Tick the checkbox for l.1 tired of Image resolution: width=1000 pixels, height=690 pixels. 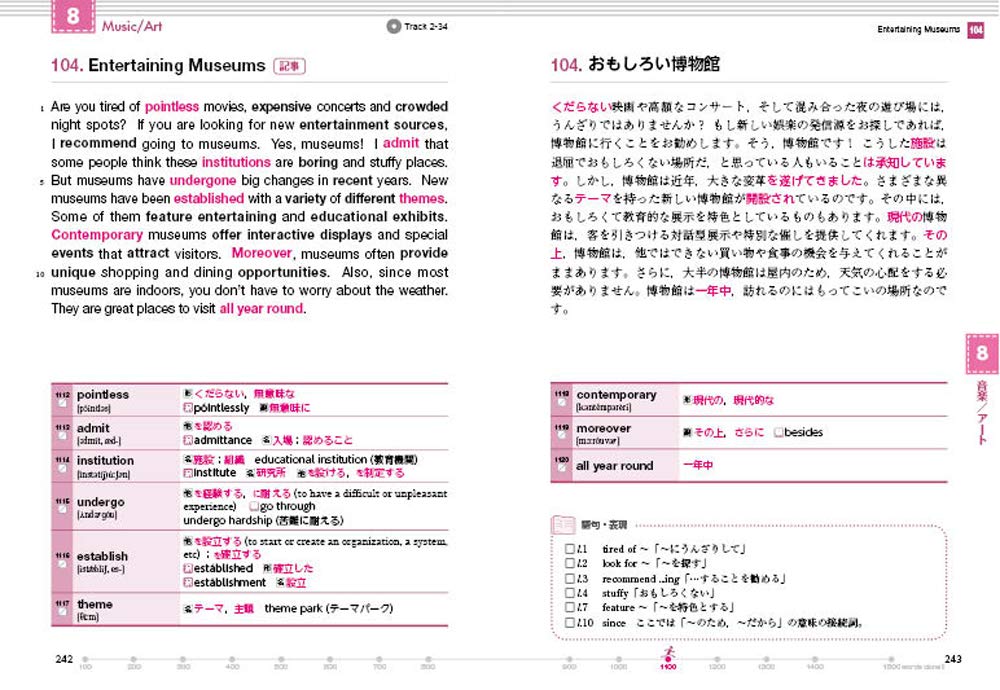[x=570, y=548]
